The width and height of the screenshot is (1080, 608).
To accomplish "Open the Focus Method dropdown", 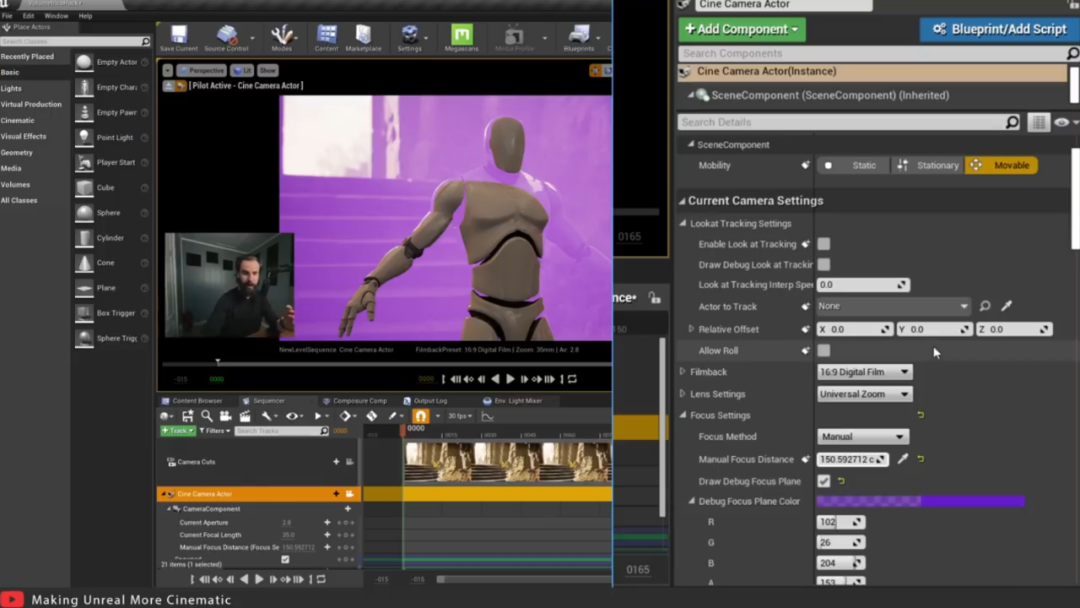I will [862, 437].
